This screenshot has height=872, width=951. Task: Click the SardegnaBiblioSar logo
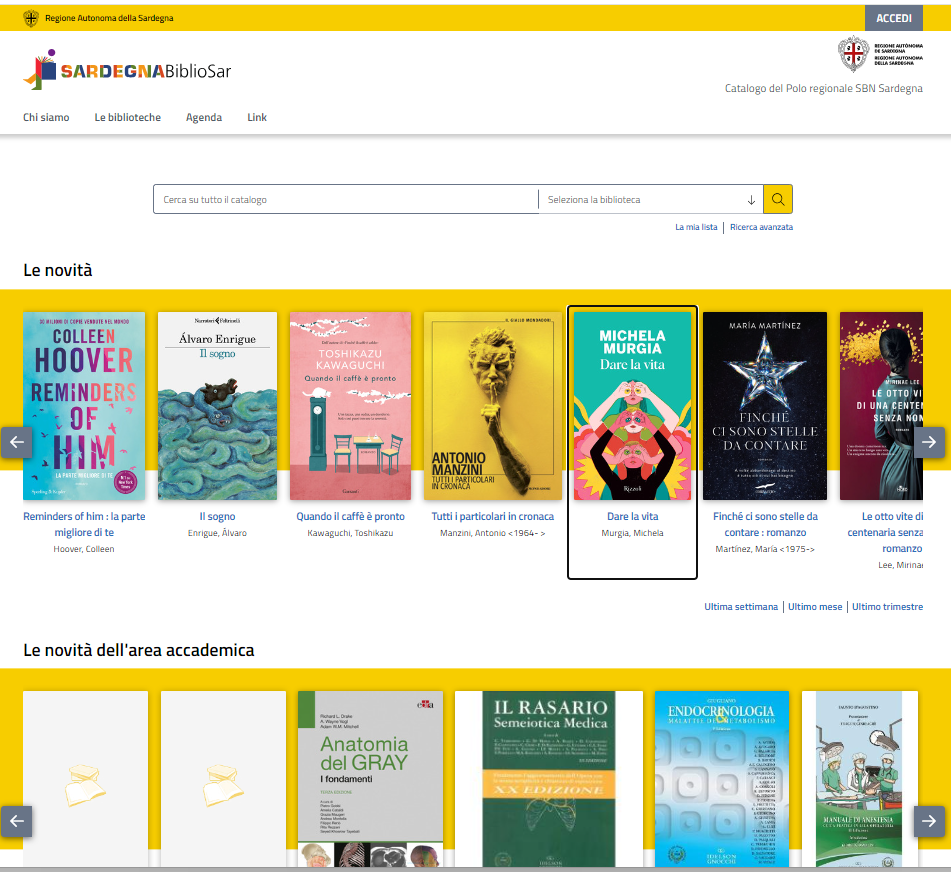pos(127,70)
